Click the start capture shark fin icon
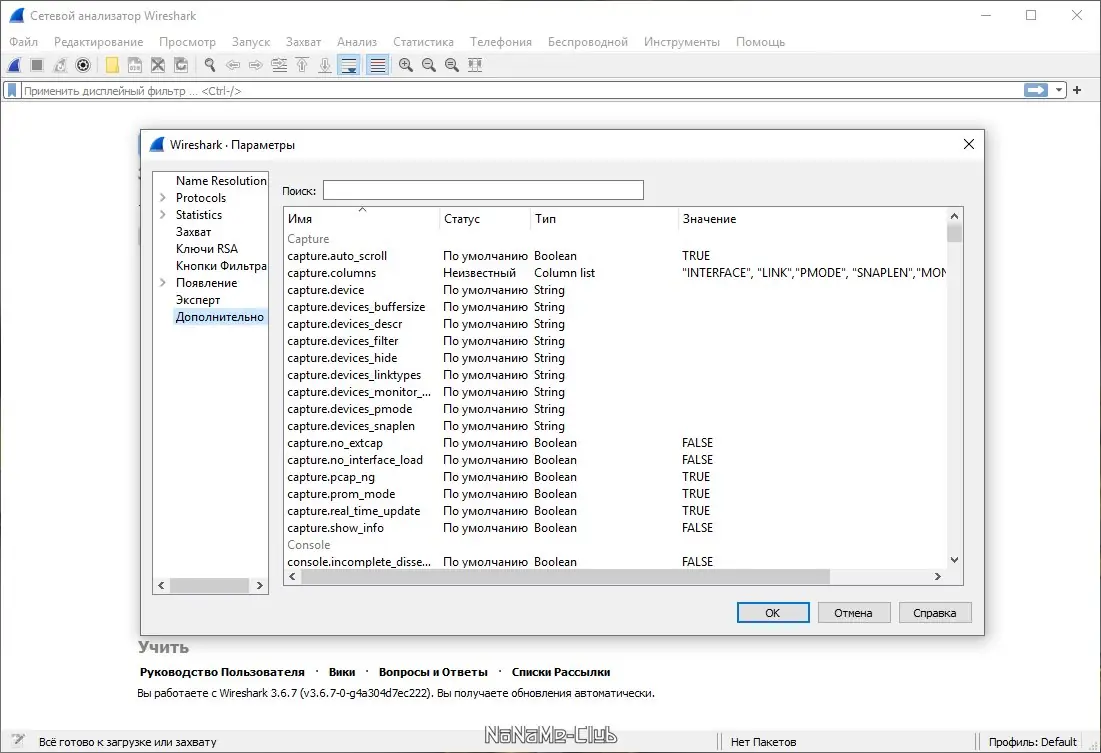 tap(14, 65)
